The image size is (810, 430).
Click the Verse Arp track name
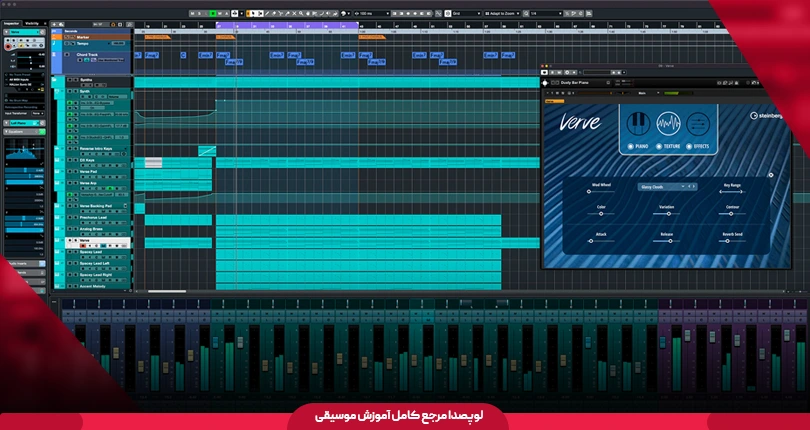coord(88,183)
